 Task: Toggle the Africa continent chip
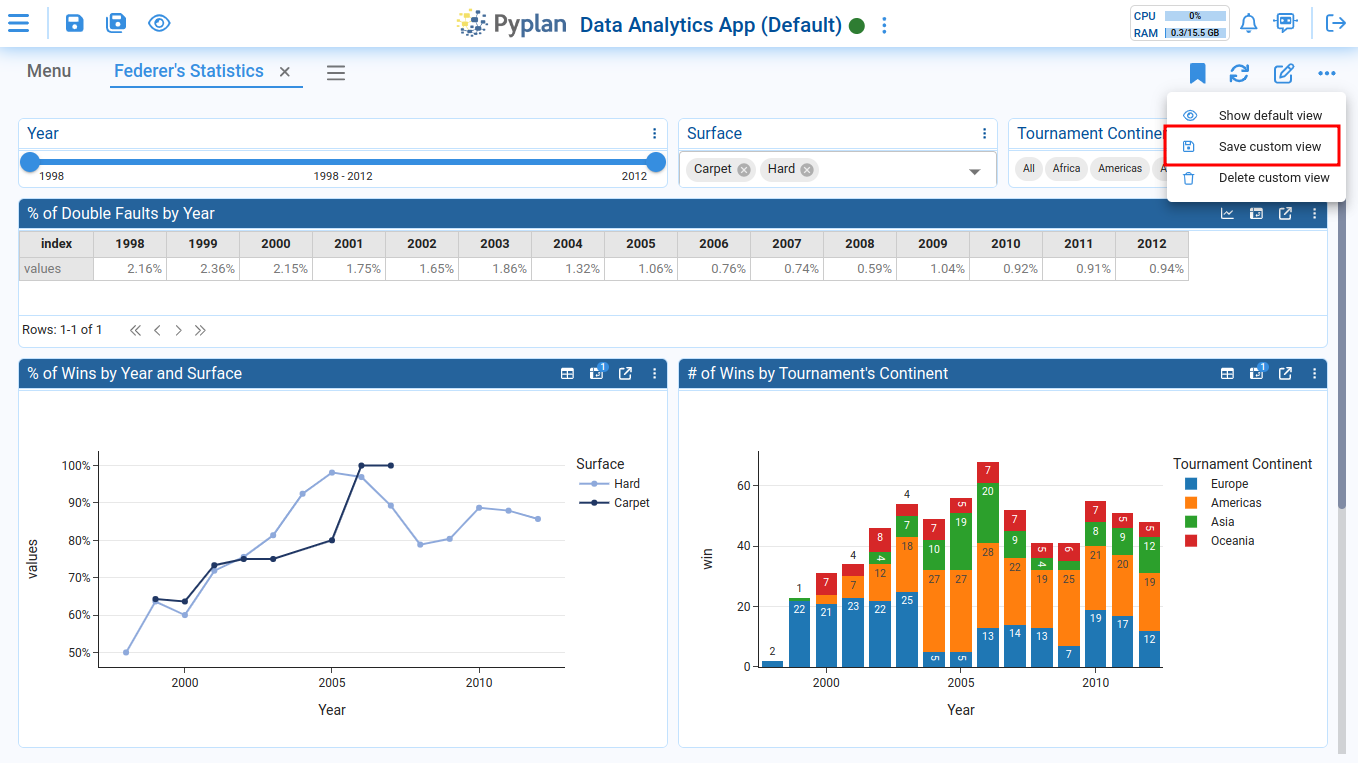click(x=1066, y=168)
